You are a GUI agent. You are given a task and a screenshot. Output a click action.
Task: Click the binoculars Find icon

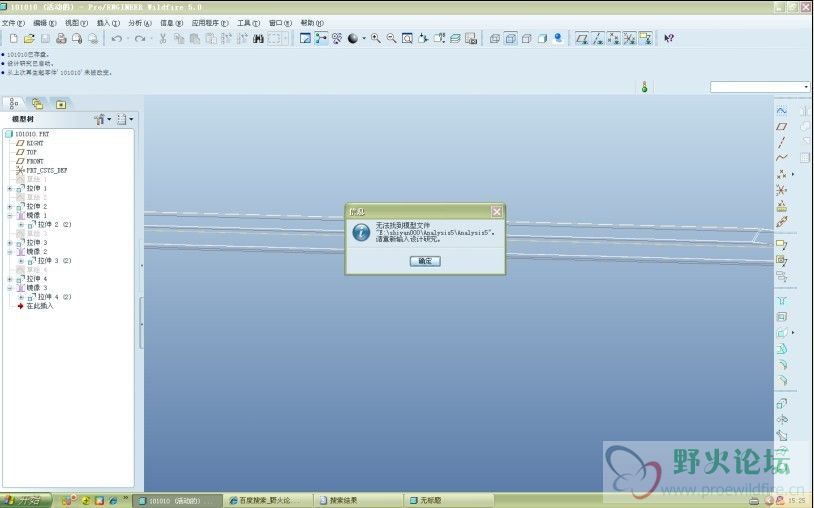258,38
